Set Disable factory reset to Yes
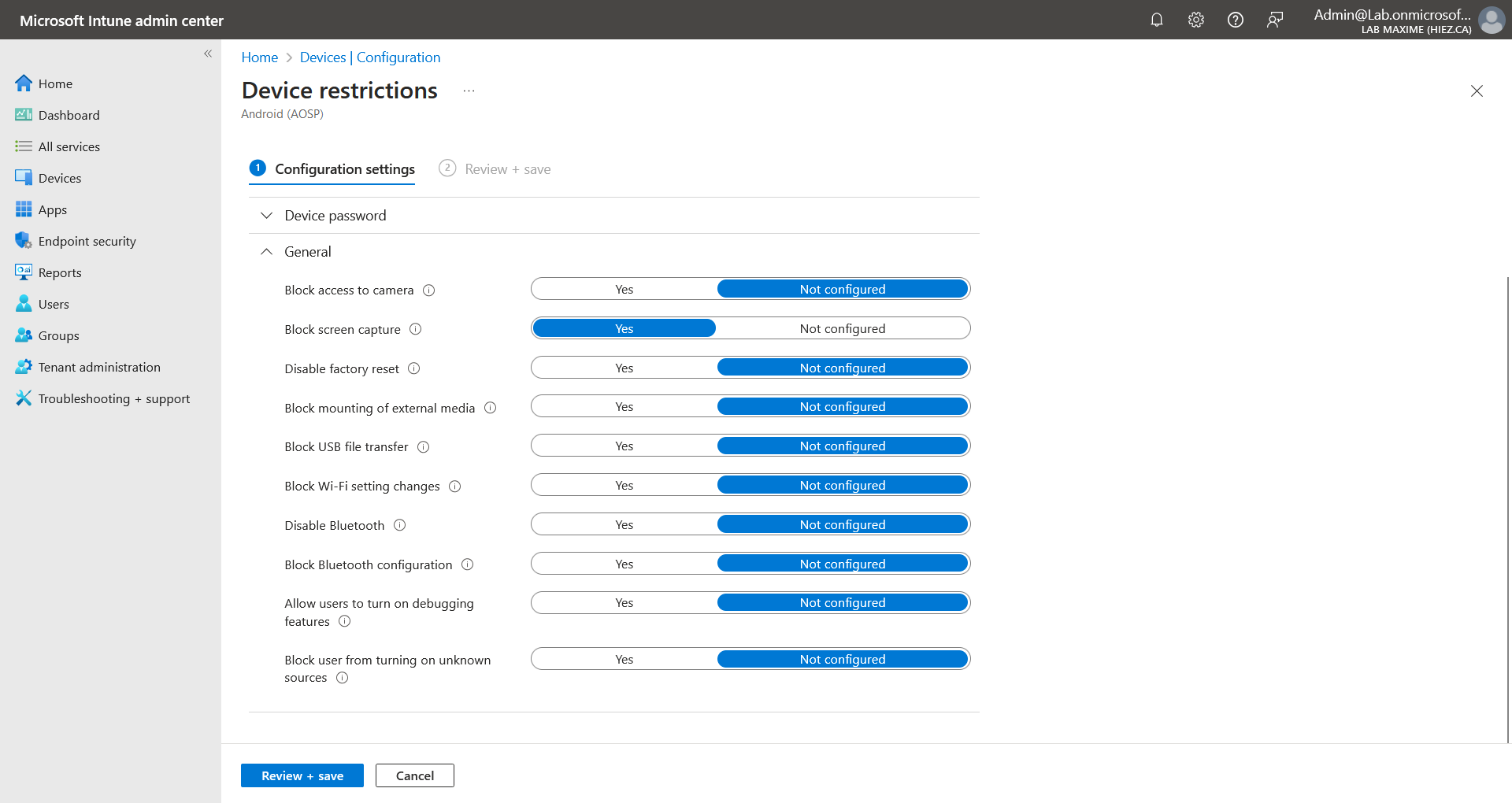Screen dimensions: 1512x803 coord(624,368)
